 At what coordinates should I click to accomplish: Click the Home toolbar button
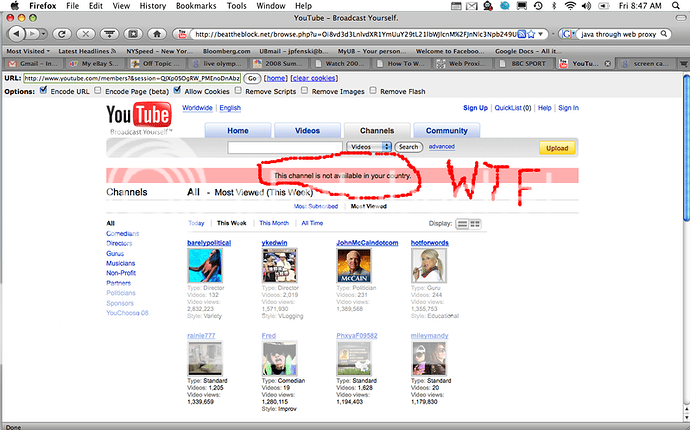tap(157, 34)
